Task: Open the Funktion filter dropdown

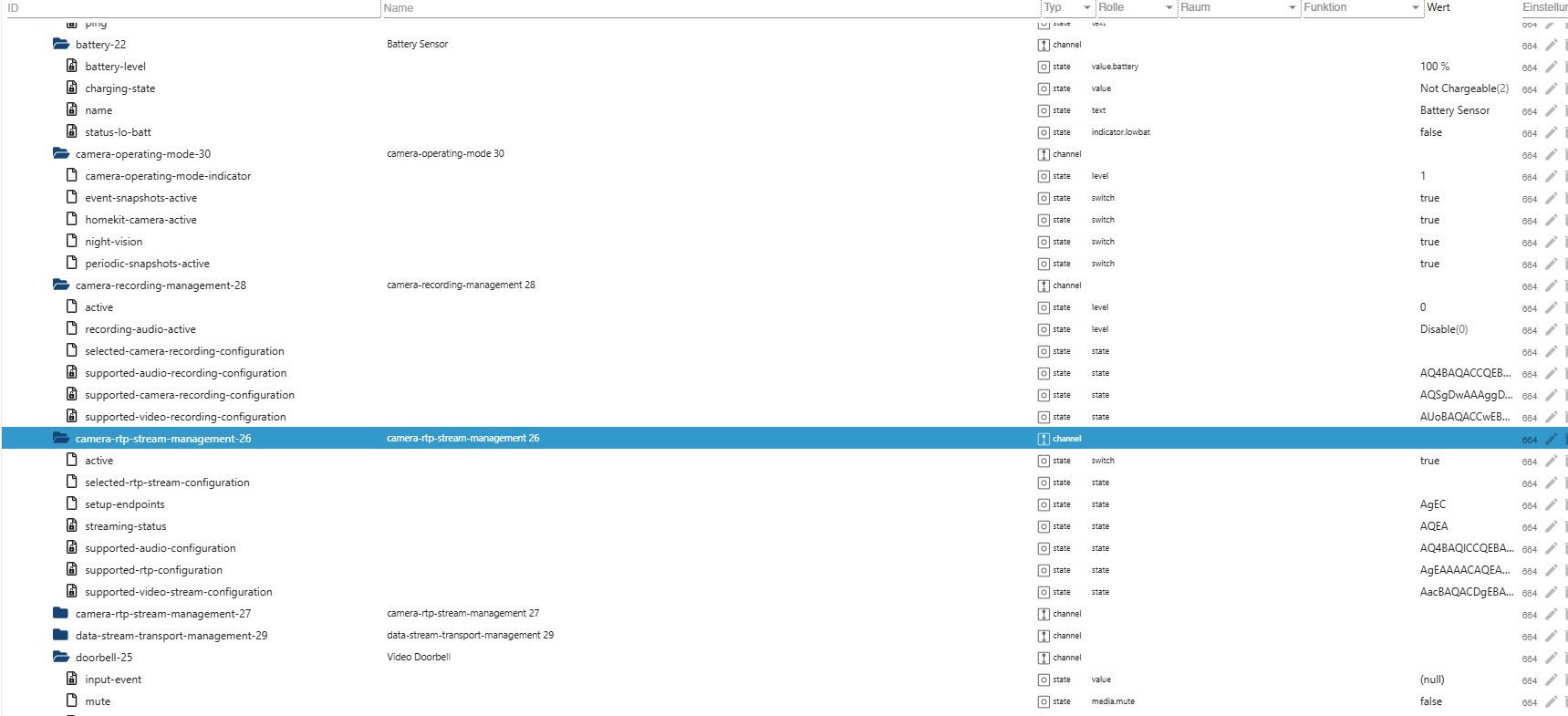Action: pos(1362,7)
